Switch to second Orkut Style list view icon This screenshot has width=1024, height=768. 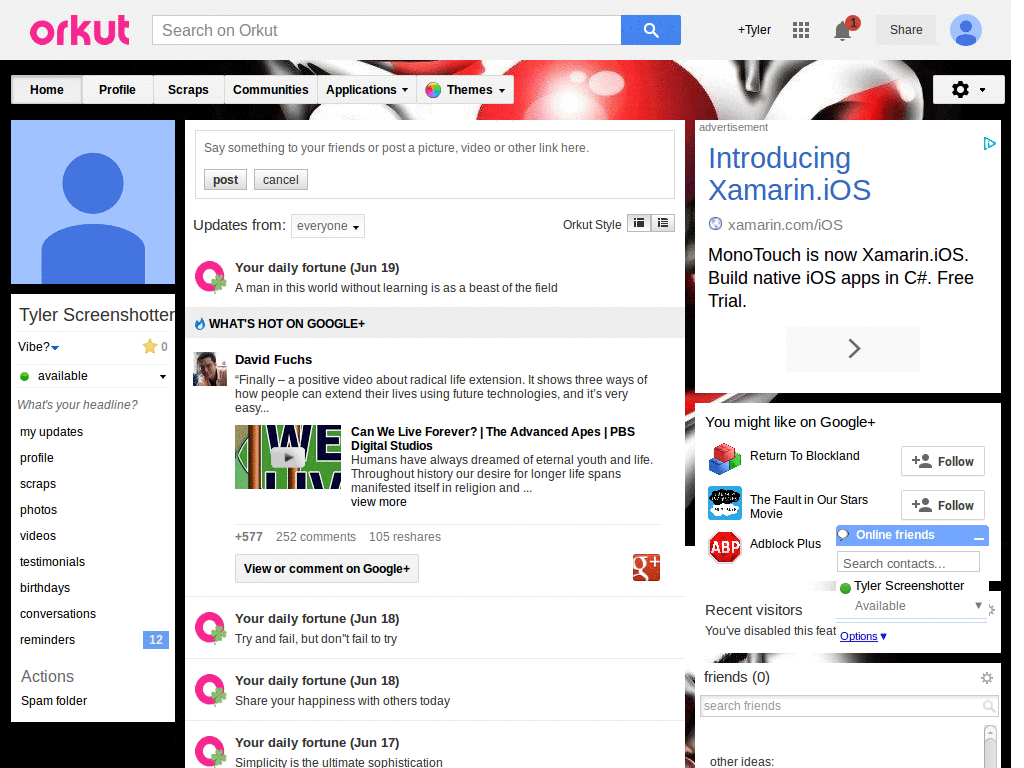(662, 223)
